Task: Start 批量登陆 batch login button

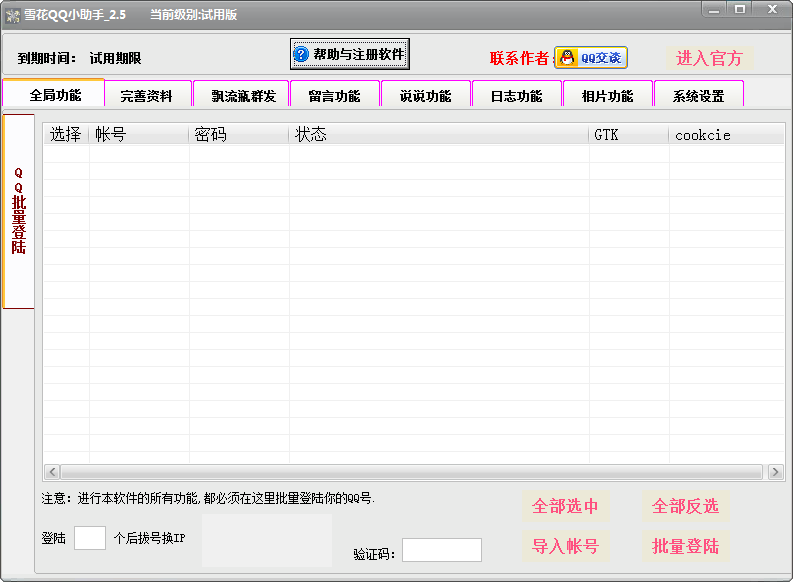Action: pos(686,546)
